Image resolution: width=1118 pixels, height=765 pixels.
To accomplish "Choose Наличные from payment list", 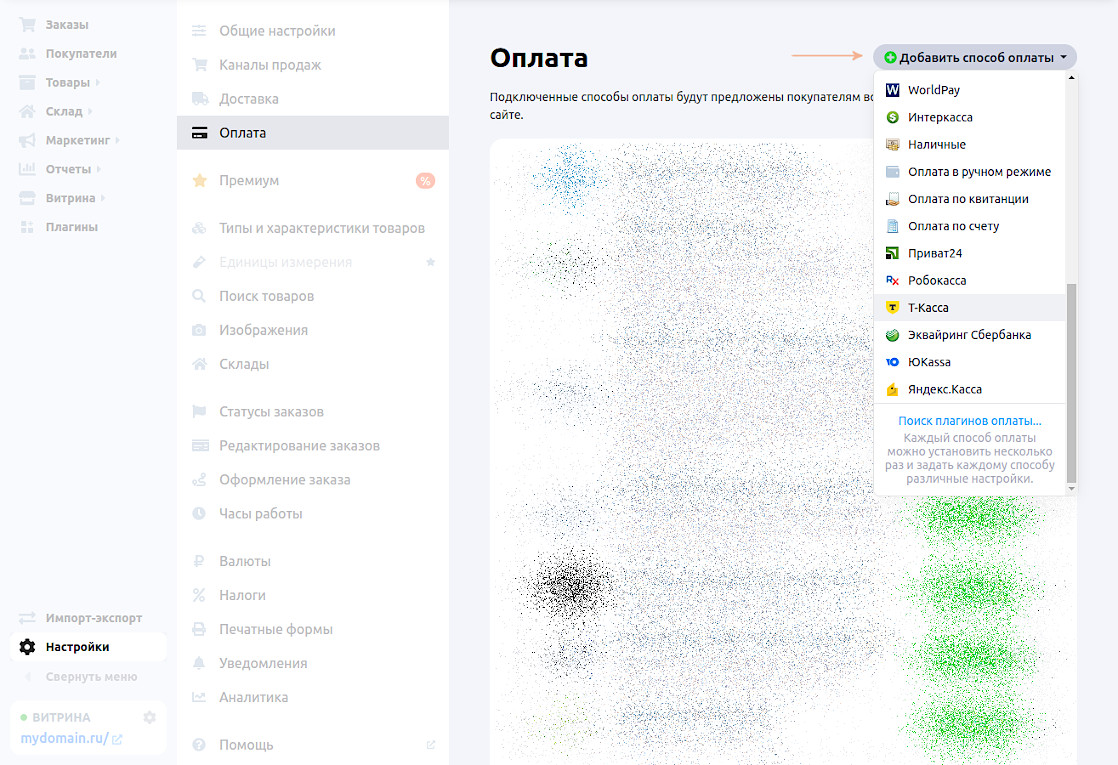I will 936,145.
